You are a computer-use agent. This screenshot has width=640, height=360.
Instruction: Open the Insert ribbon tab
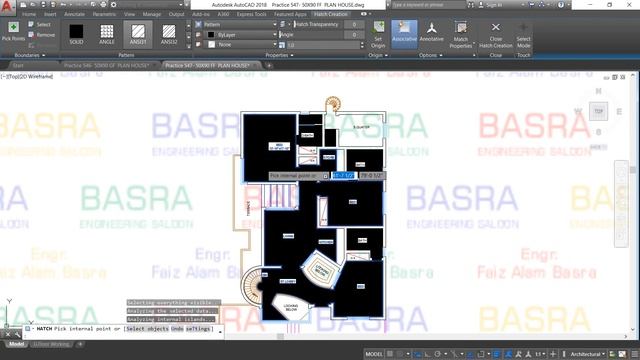tap(50, 14)
